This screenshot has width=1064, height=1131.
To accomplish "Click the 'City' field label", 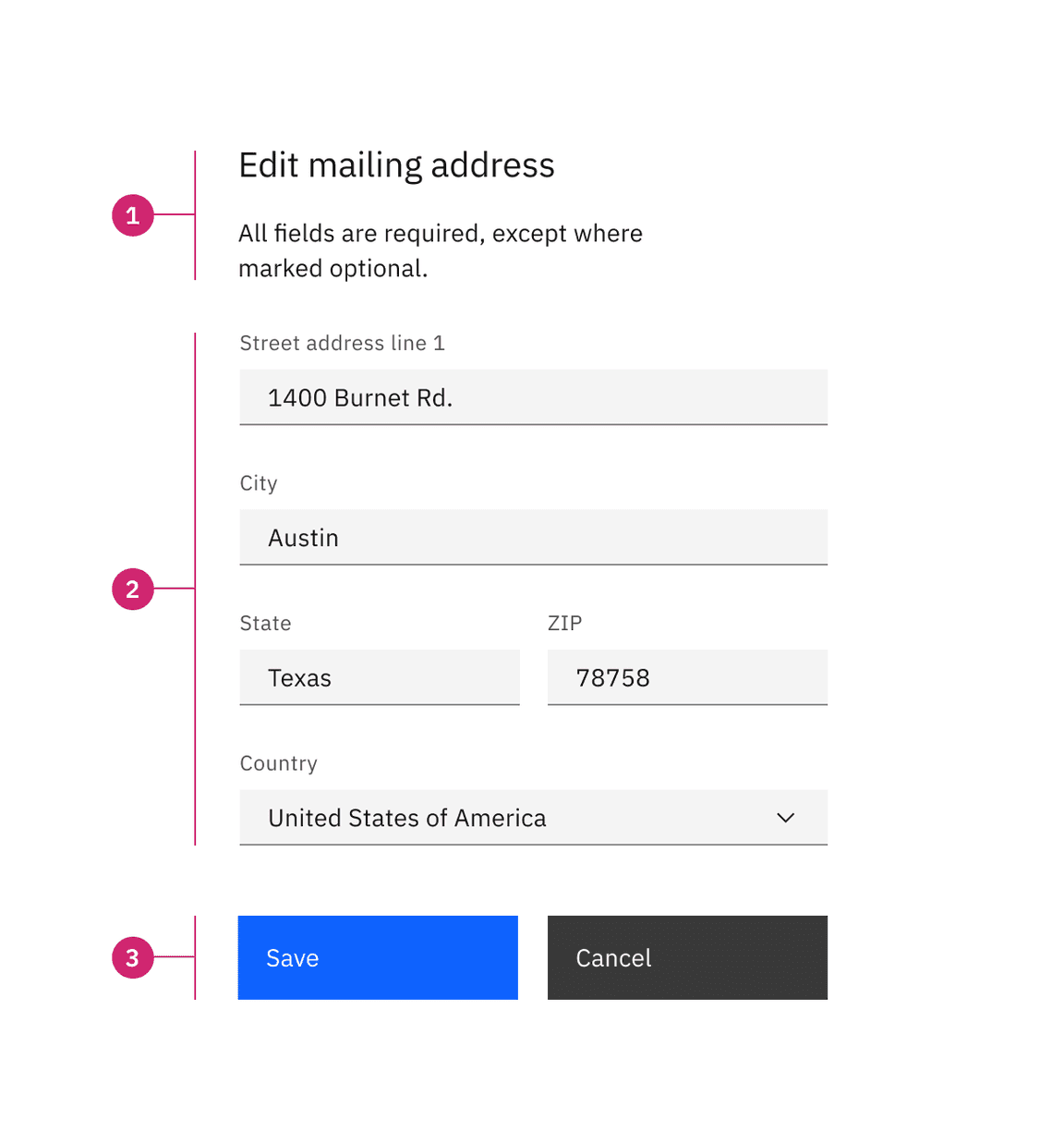I will [x=259, y=483].
